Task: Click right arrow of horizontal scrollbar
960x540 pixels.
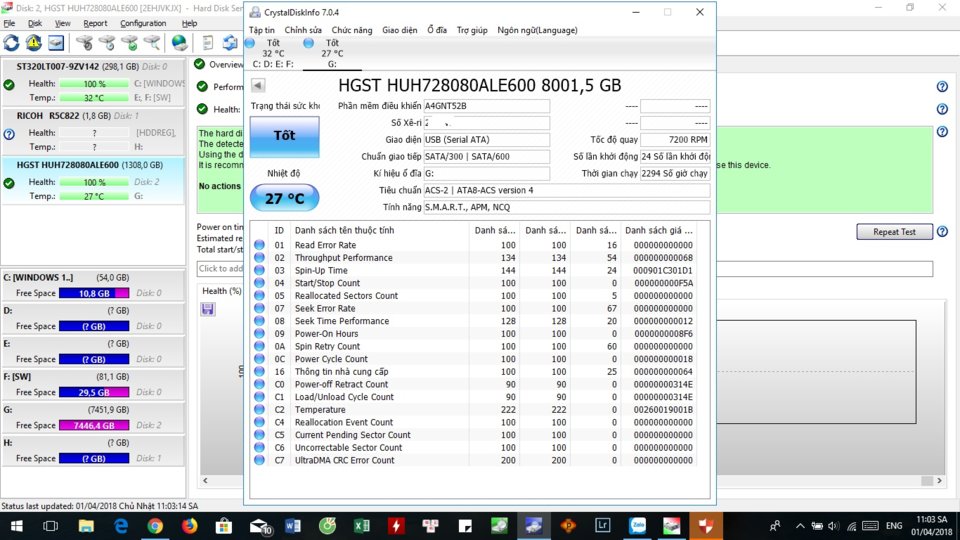Action: click(939, 481)
